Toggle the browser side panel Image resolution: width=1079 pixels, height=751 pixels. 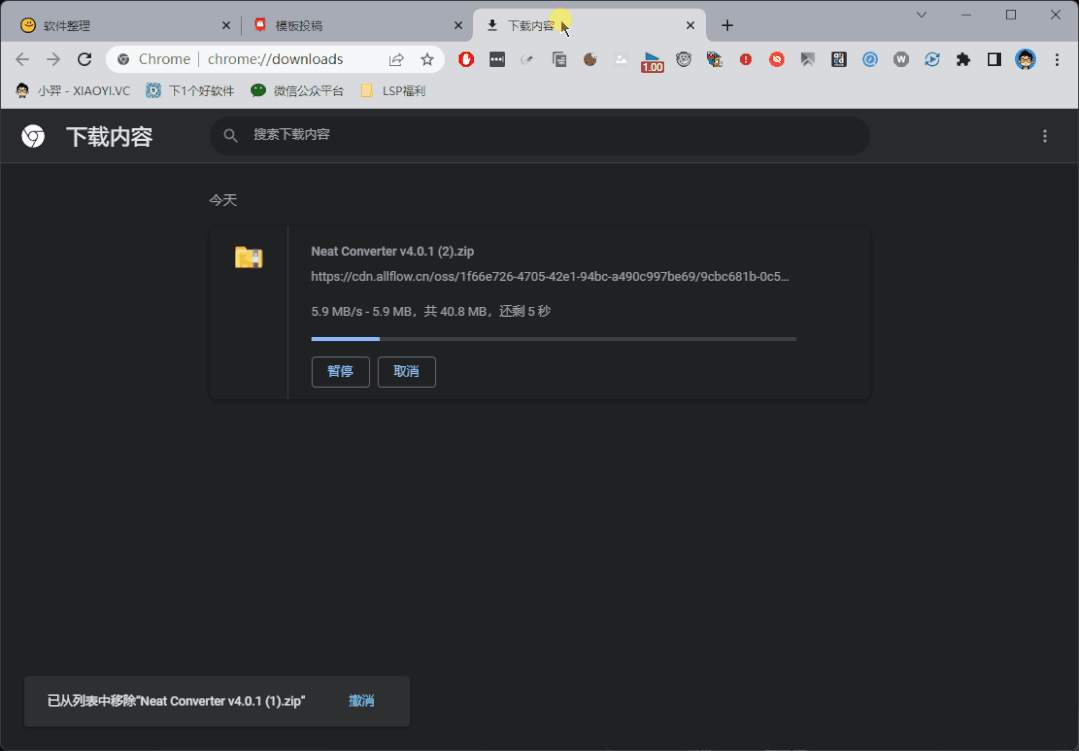(994, 59)
